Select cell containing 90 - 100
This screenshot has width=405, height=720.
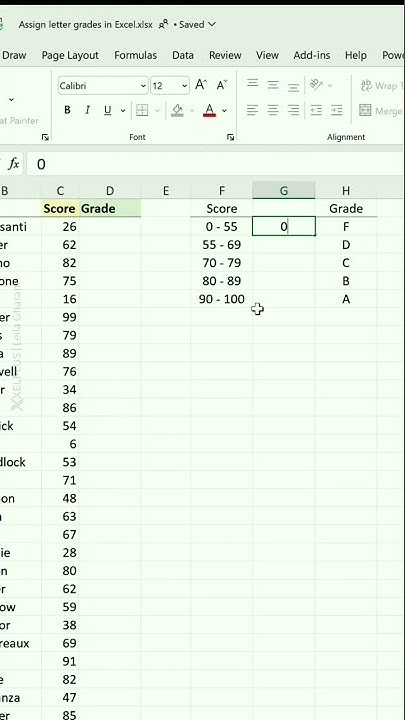coord(222,299)
